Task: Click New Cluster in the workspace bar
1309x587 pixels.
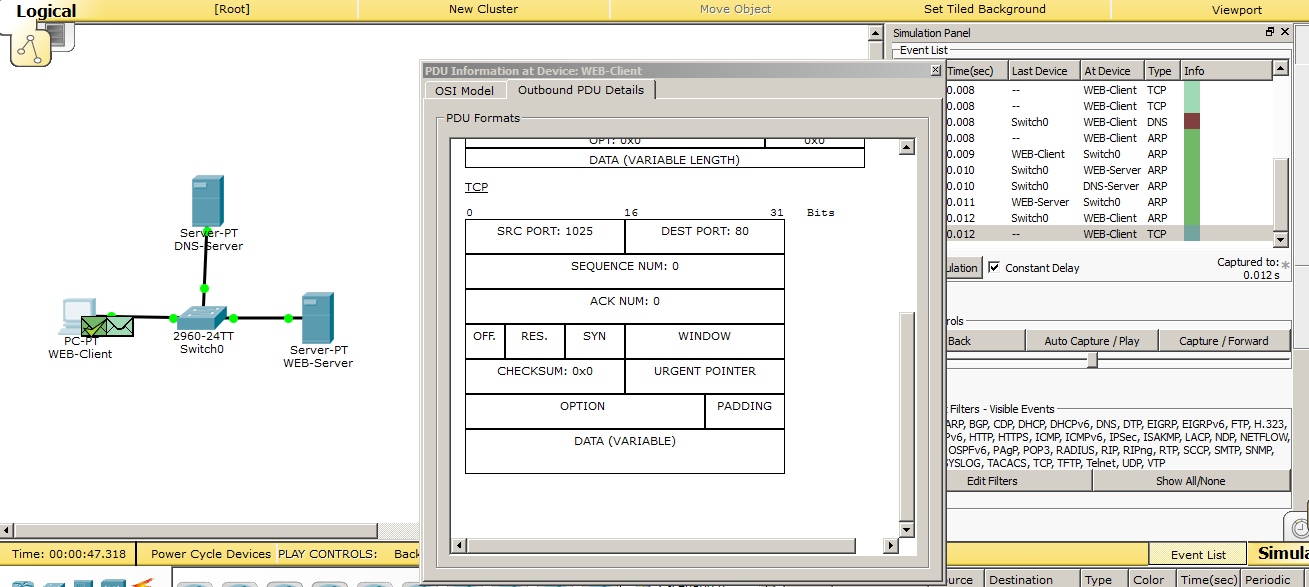Action: [483, 9]
